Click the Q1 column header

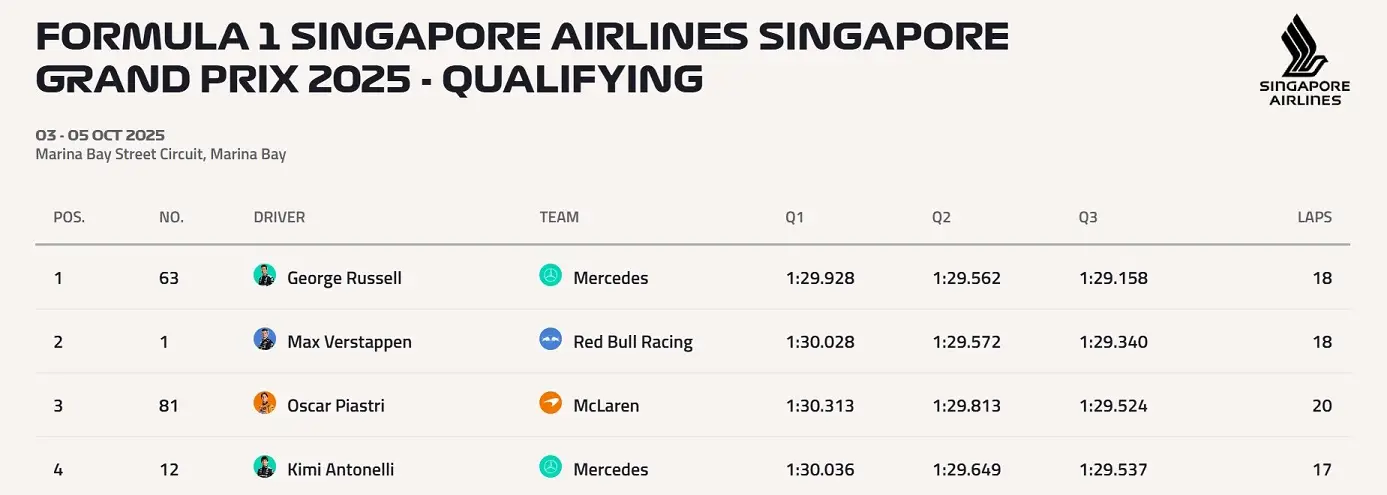(795, 217)
